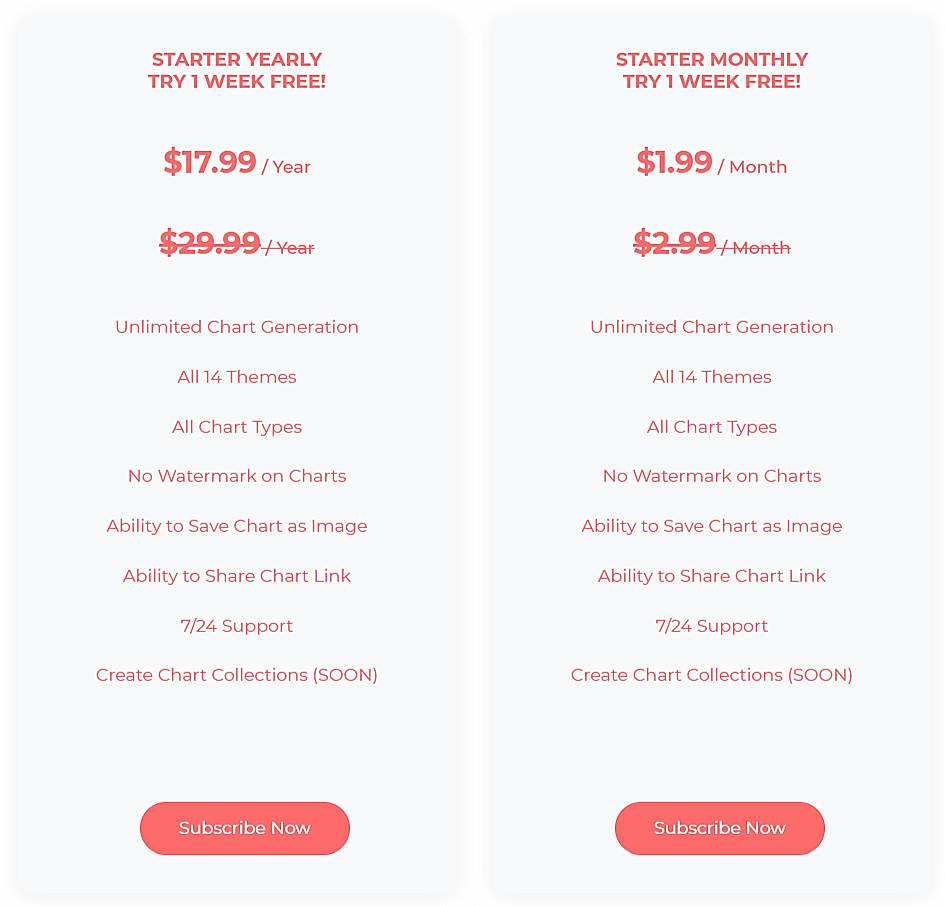Select the Starter Yearly plan heading
Screen dimensions: 945x906
pyautogui.click(x=236, y=70)
